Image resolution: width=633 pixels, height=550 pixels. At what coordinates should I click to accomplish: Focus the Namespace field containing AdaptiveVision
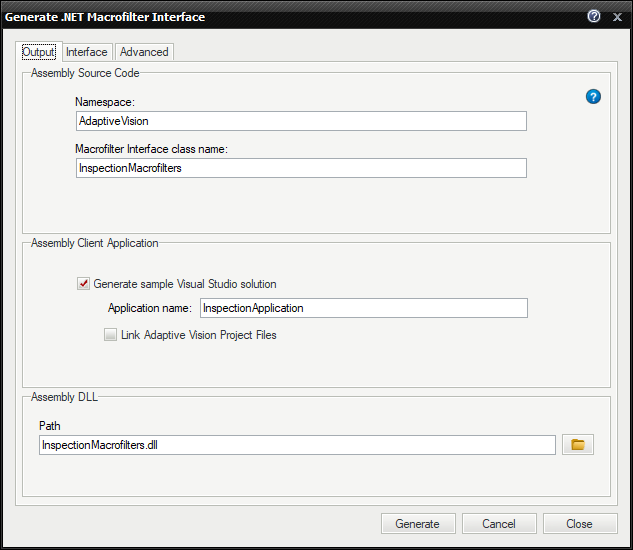coord(301,121)
